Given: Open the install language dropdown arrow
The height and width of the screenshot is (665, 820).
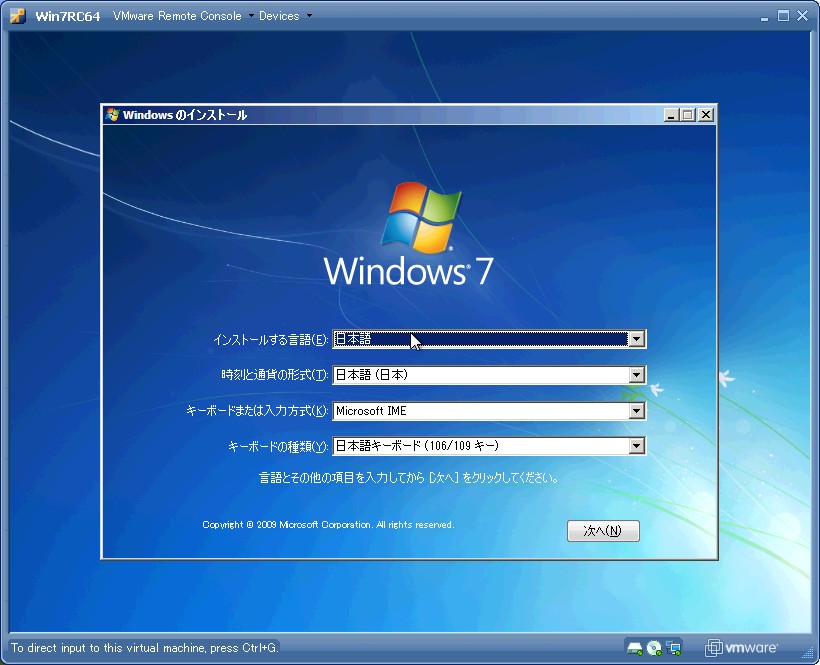Looking at the screenshot, I should tap(636, 339).
